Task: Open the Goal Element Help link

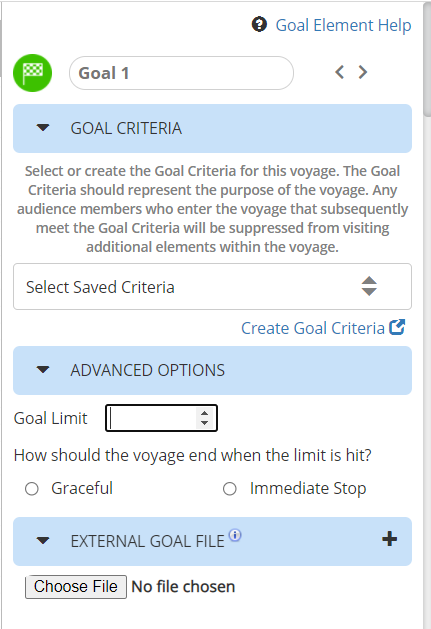Action: [343, 25]
